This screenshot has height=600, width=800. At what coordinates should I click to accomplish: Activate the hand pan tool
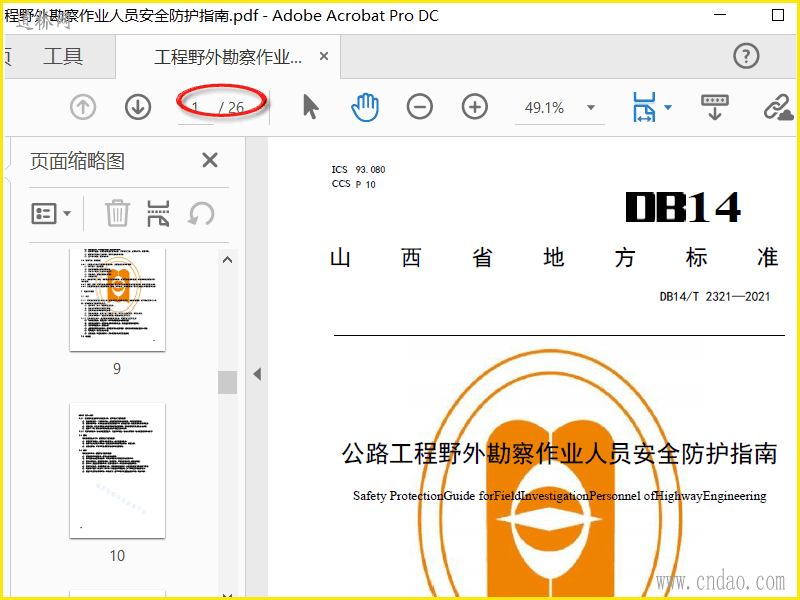point(365,108)
